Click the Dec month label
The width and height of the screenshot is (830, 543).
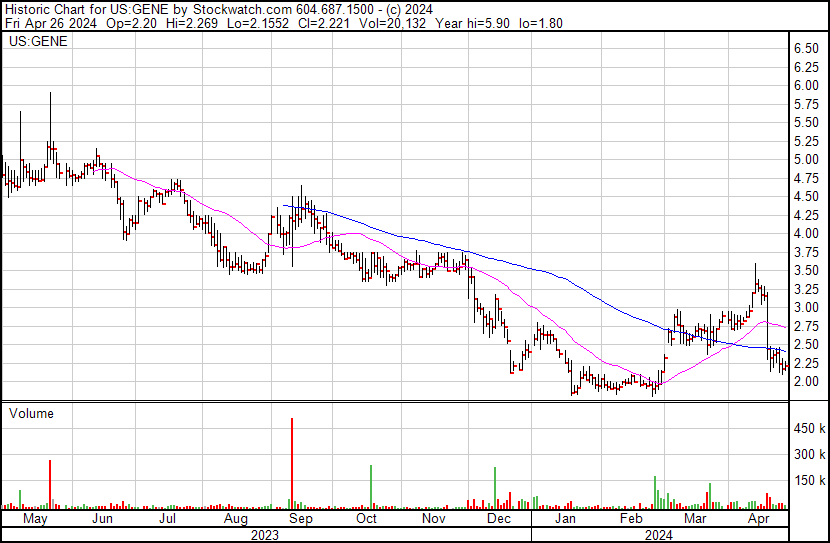(499, 519)
